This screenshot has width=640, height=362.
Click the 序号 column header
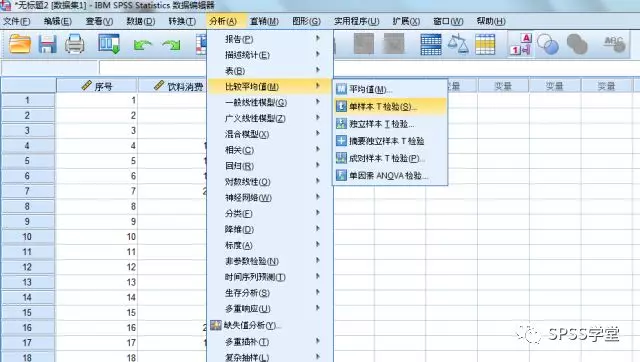click(x=97, y=86)
